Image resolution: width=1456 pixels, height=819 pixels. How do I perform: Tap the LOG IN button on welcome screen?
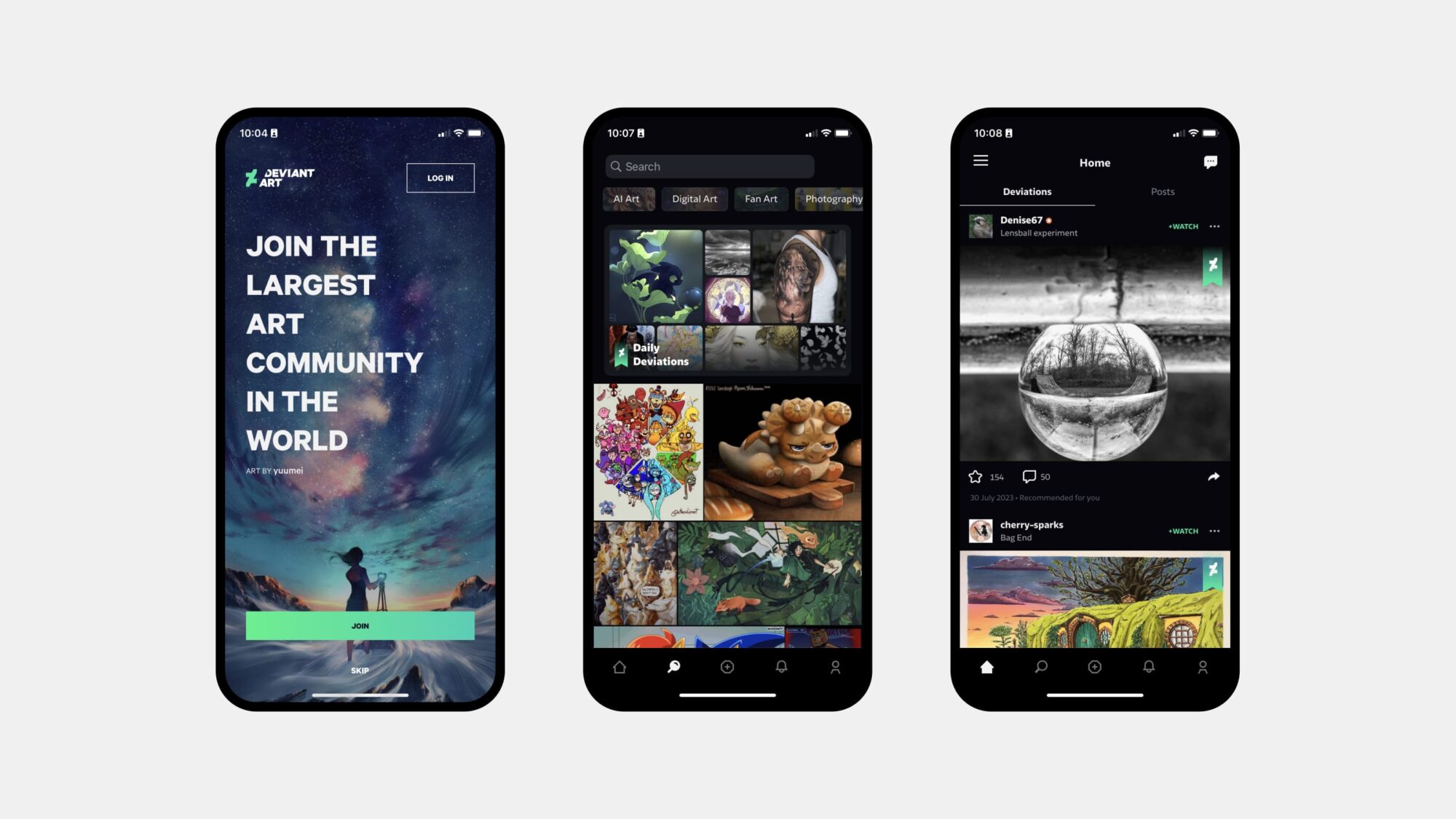440,178
